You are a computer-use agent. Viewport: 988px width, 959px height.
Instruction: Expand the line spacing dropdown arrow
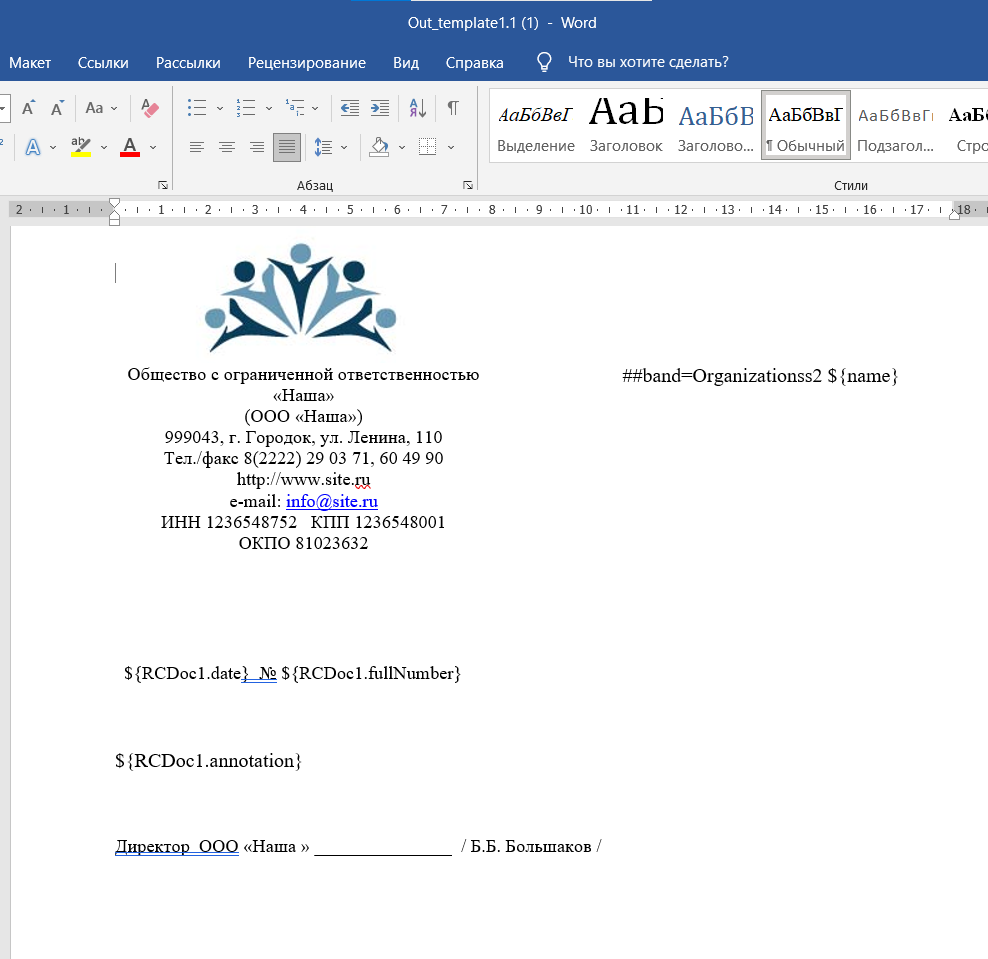click(x=344, y=147)
